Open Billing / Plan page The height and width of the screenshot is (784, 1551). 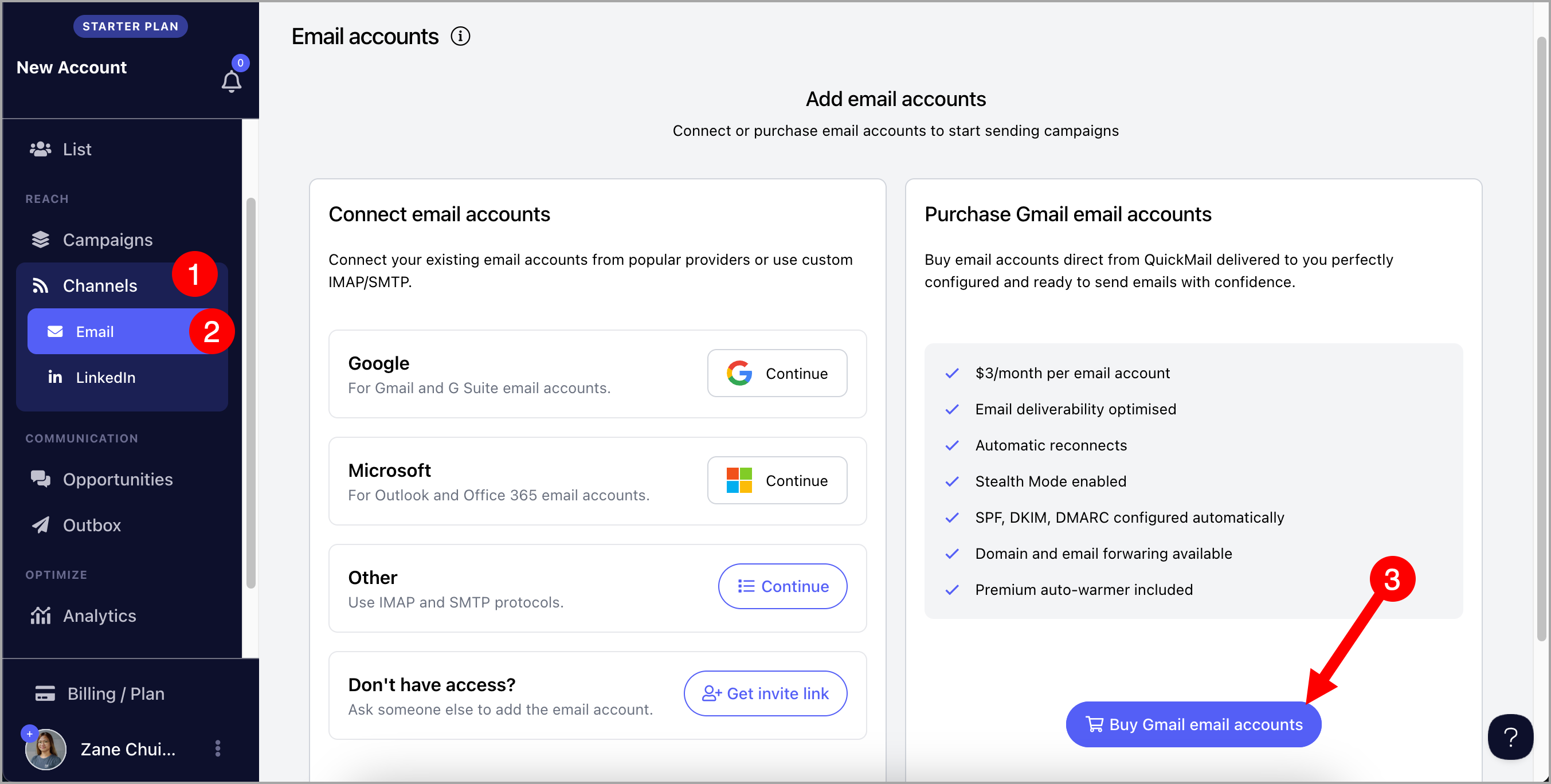click(x=116, y=693)
